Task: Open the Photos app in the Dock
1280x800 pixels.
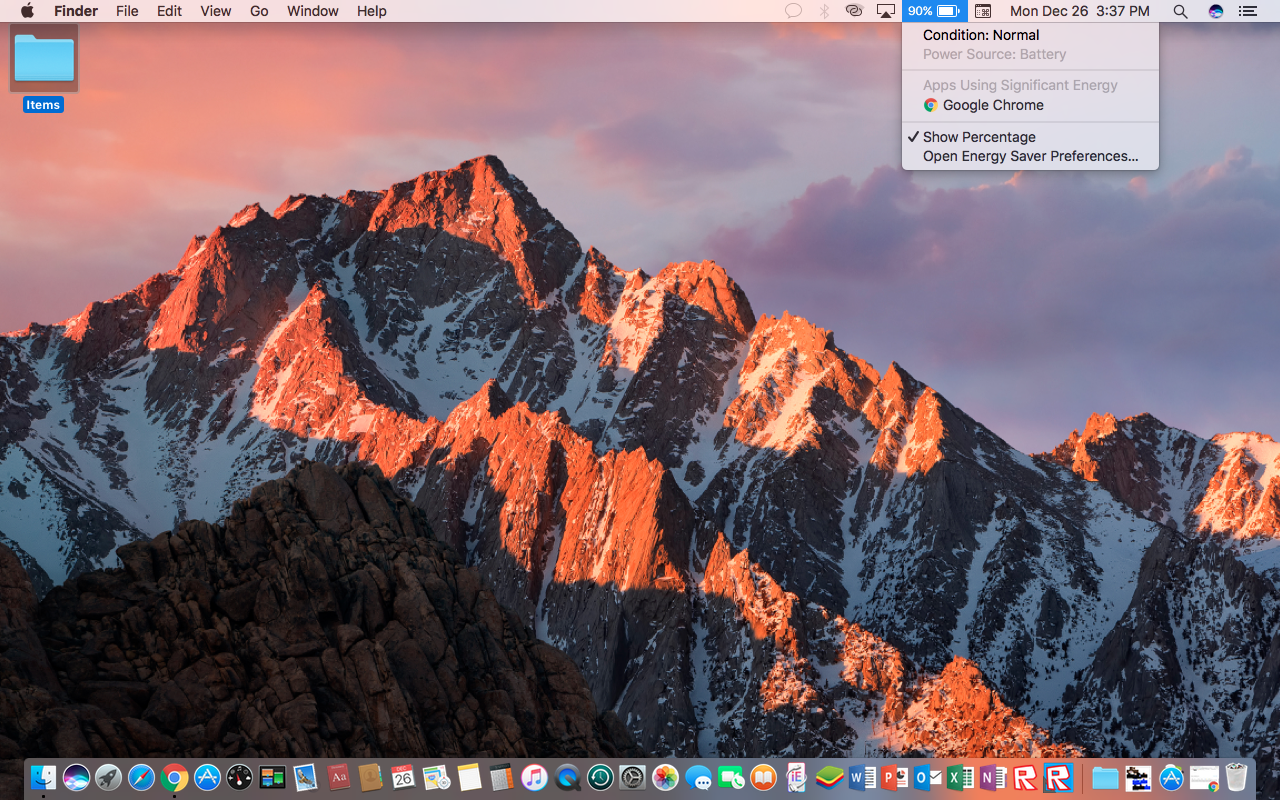Action: [665, 777]
